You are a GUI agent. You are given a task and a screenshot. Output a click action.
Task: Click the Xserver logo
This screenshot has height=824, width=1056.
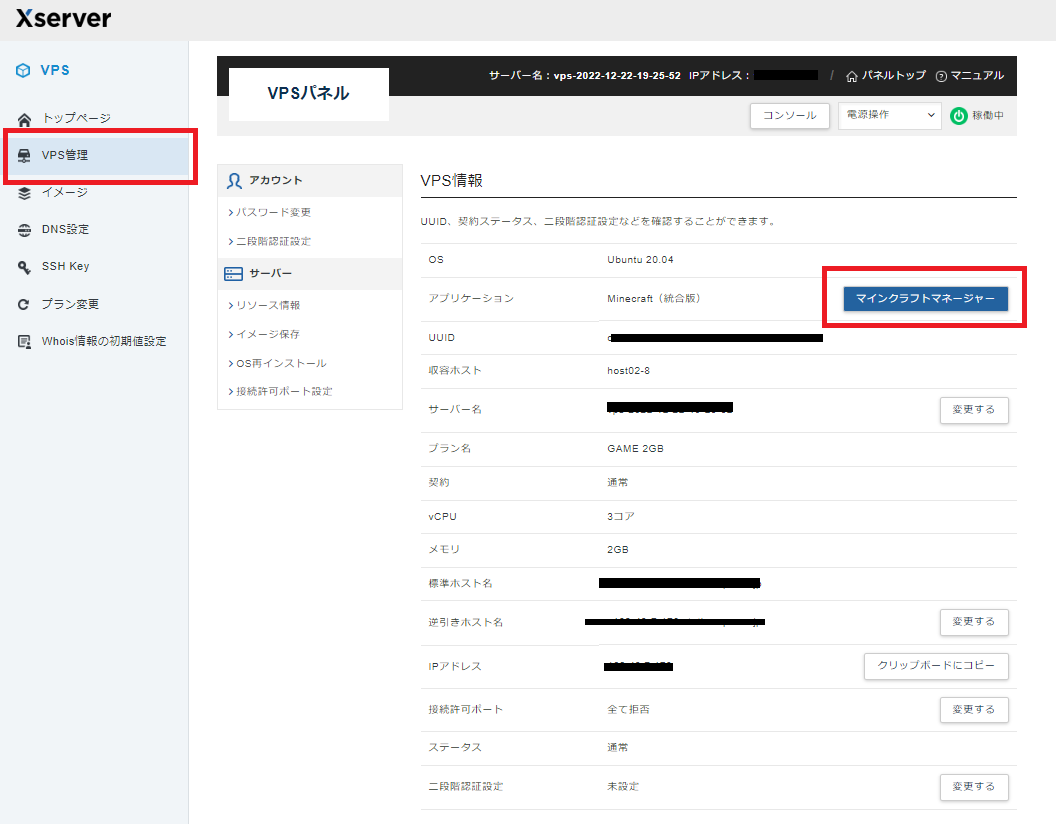click(x=63, y=19)
